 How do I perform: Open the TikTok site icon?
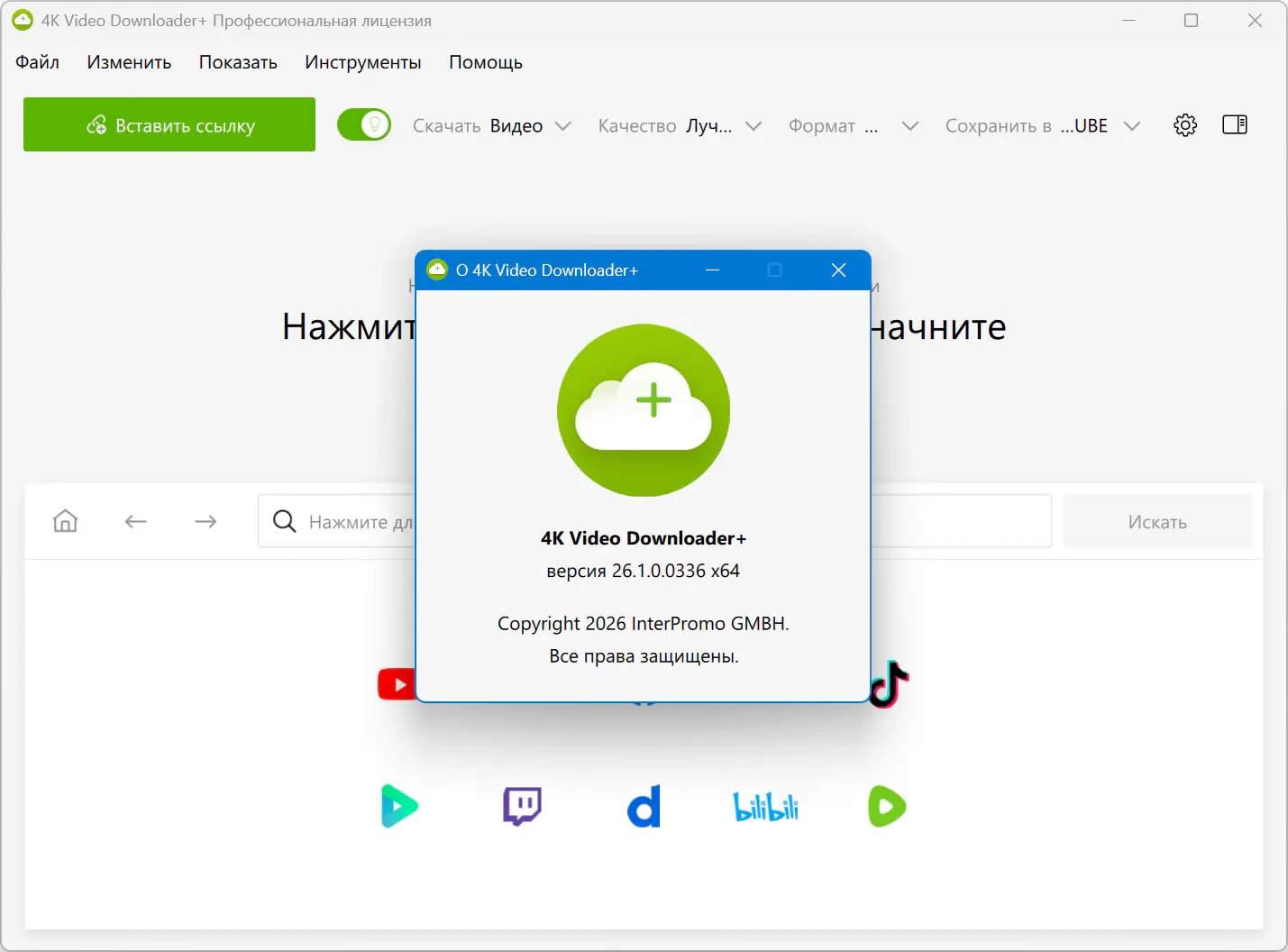(x=891, y=684)
